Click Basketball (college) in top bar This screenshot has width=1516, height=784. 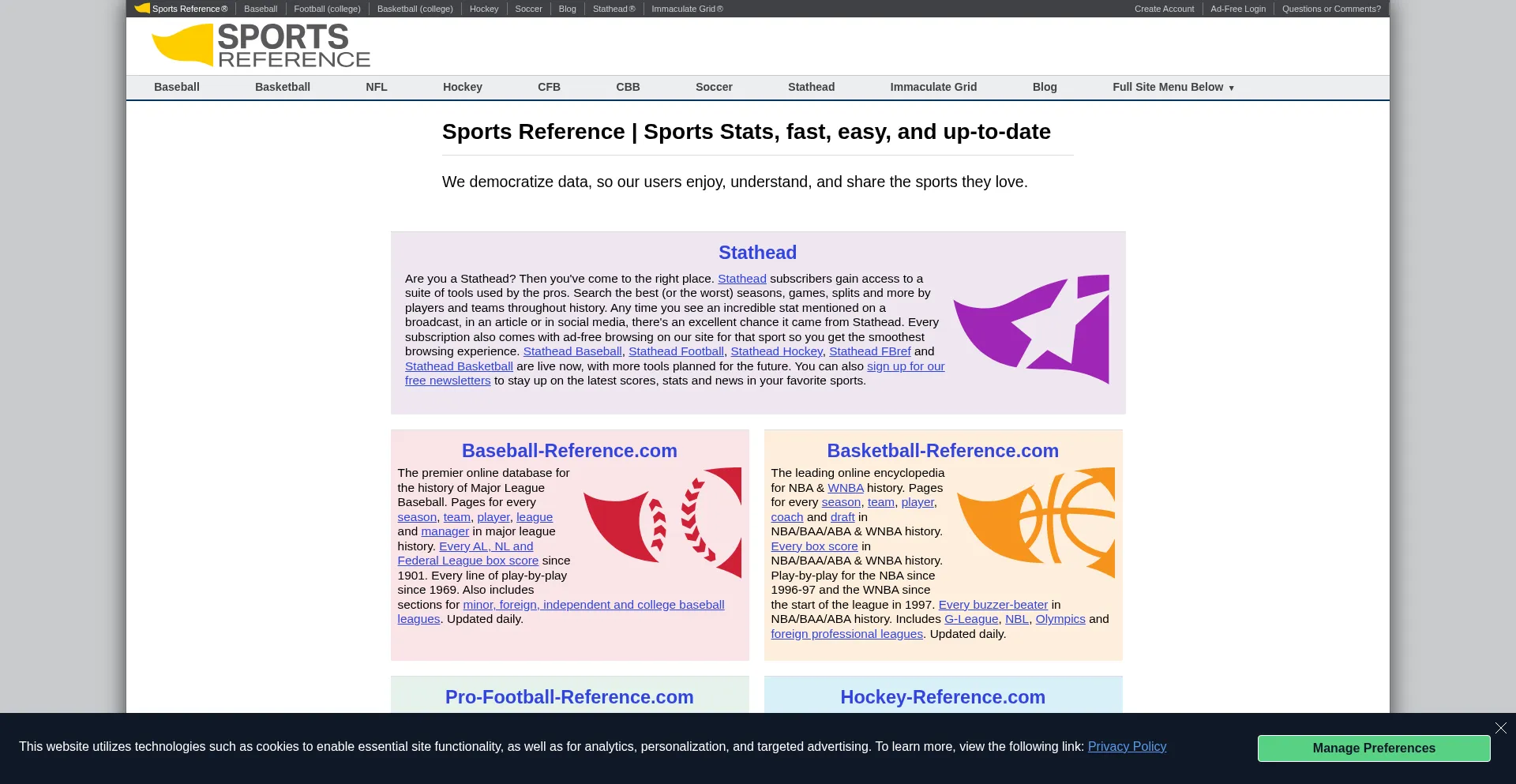[x=415, y=9]
